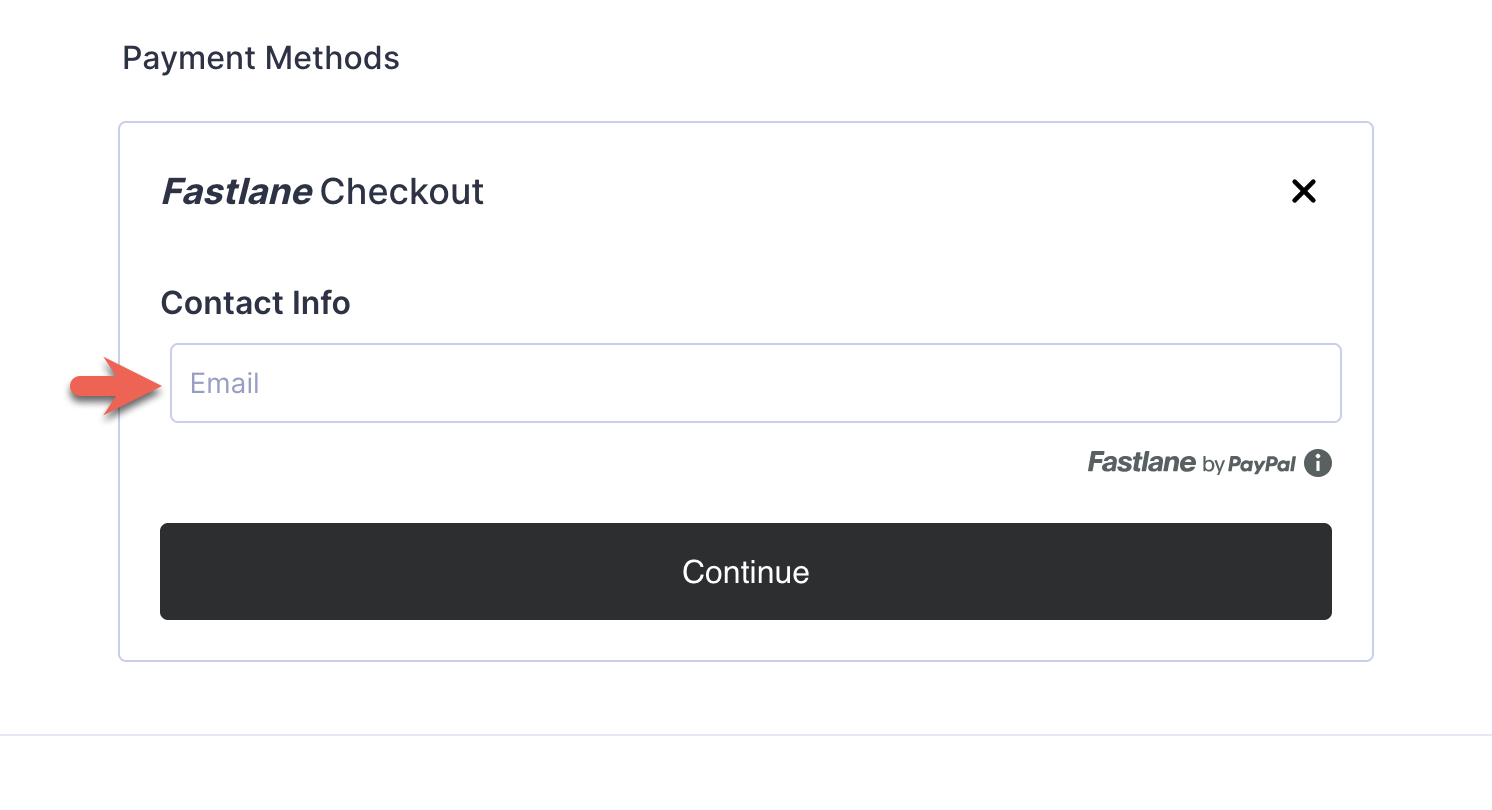Click the Fastlane Checkout title
1492x810 pixels.
point(322,191)
